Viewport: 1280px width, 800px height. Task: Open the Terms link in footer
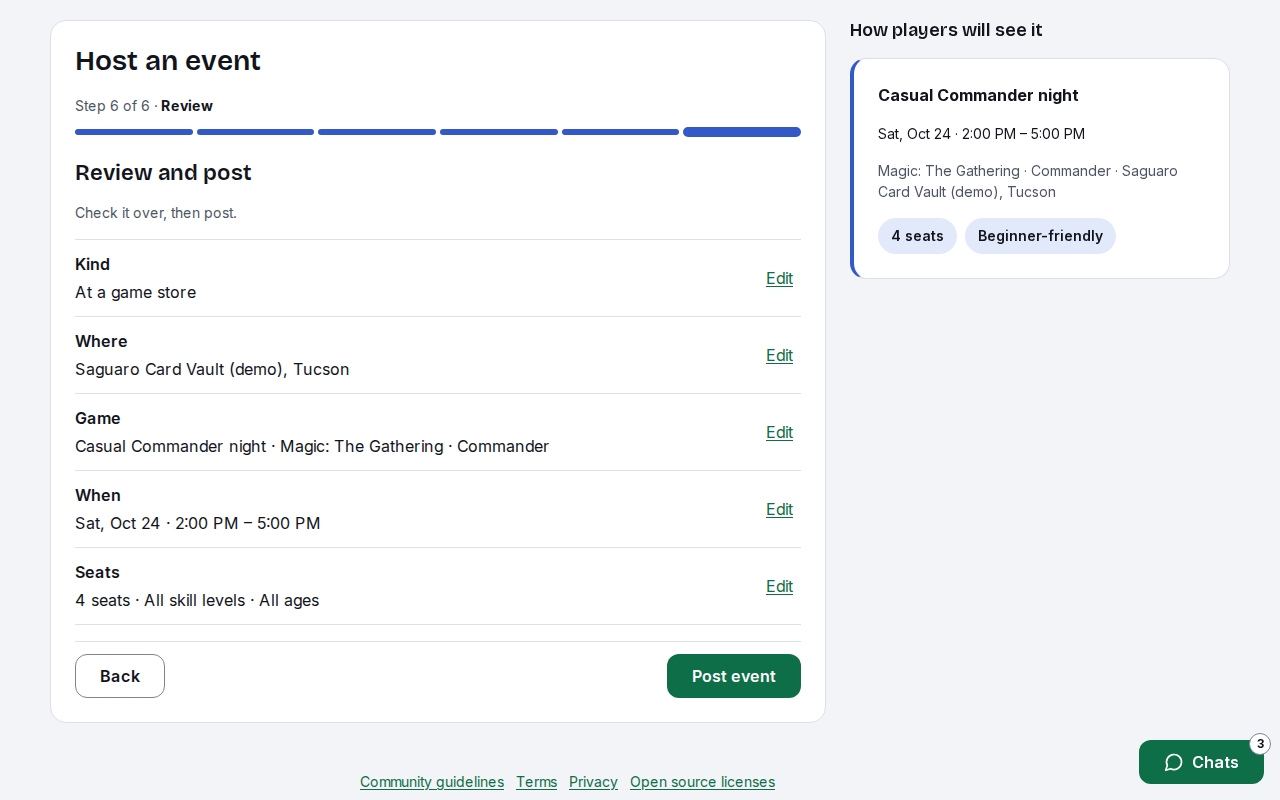(x=537, y=782)
